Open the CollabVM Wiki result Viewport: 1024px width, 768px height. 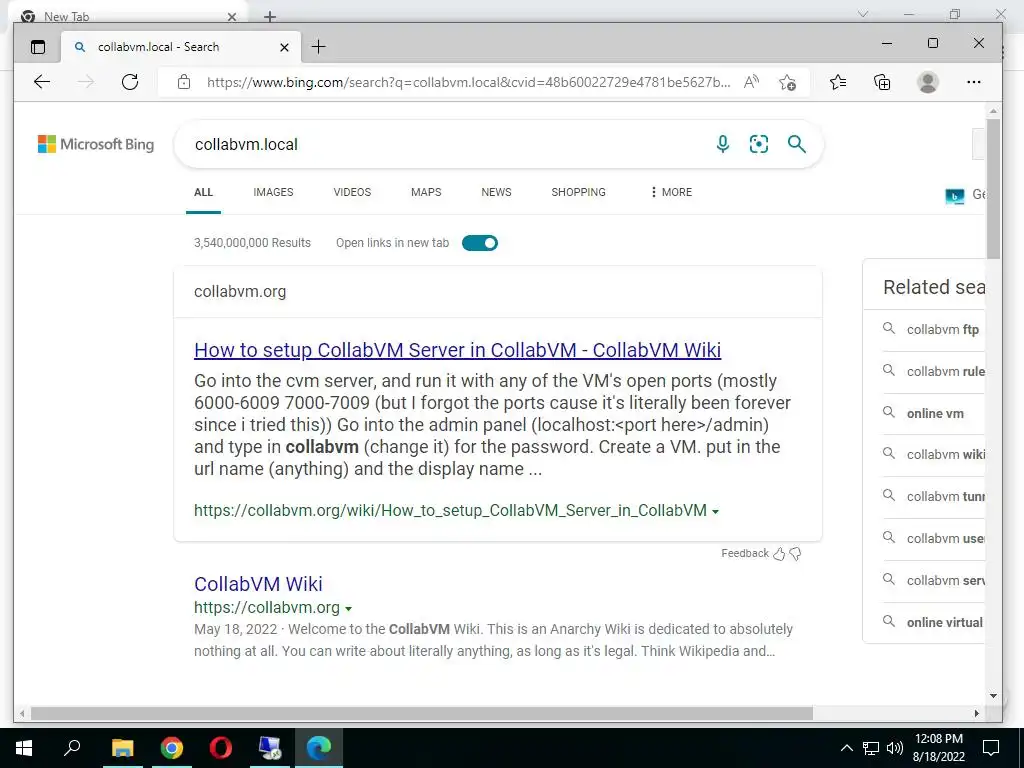click(x=258, y=584)
